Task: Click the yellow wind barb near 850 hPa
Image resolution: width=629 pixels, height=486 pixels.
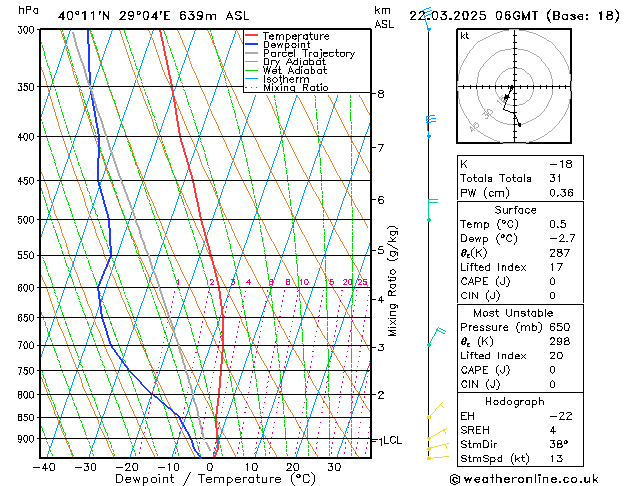Action: (x=433, y=410)
